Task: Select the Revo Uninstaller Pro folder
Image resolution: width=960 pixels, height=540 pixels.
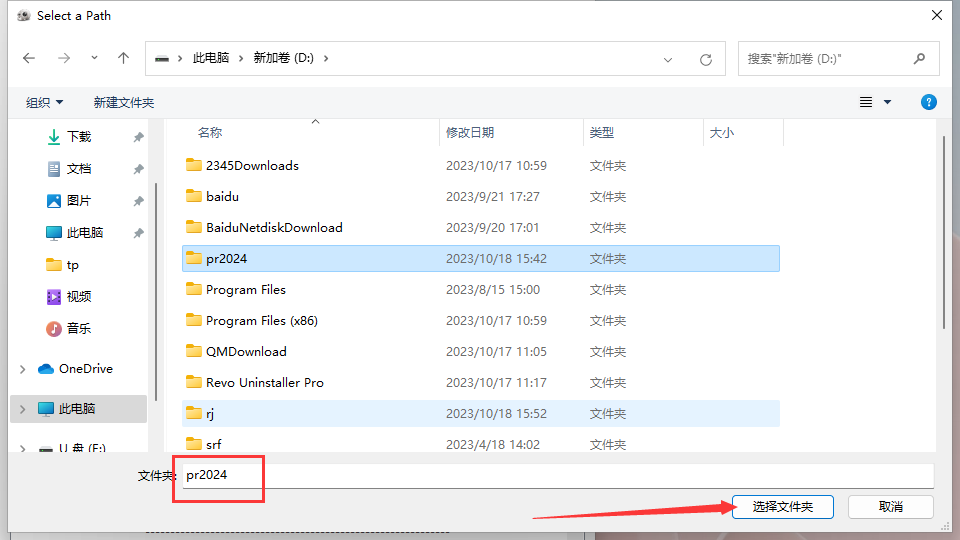Action: tap(481, 383)
